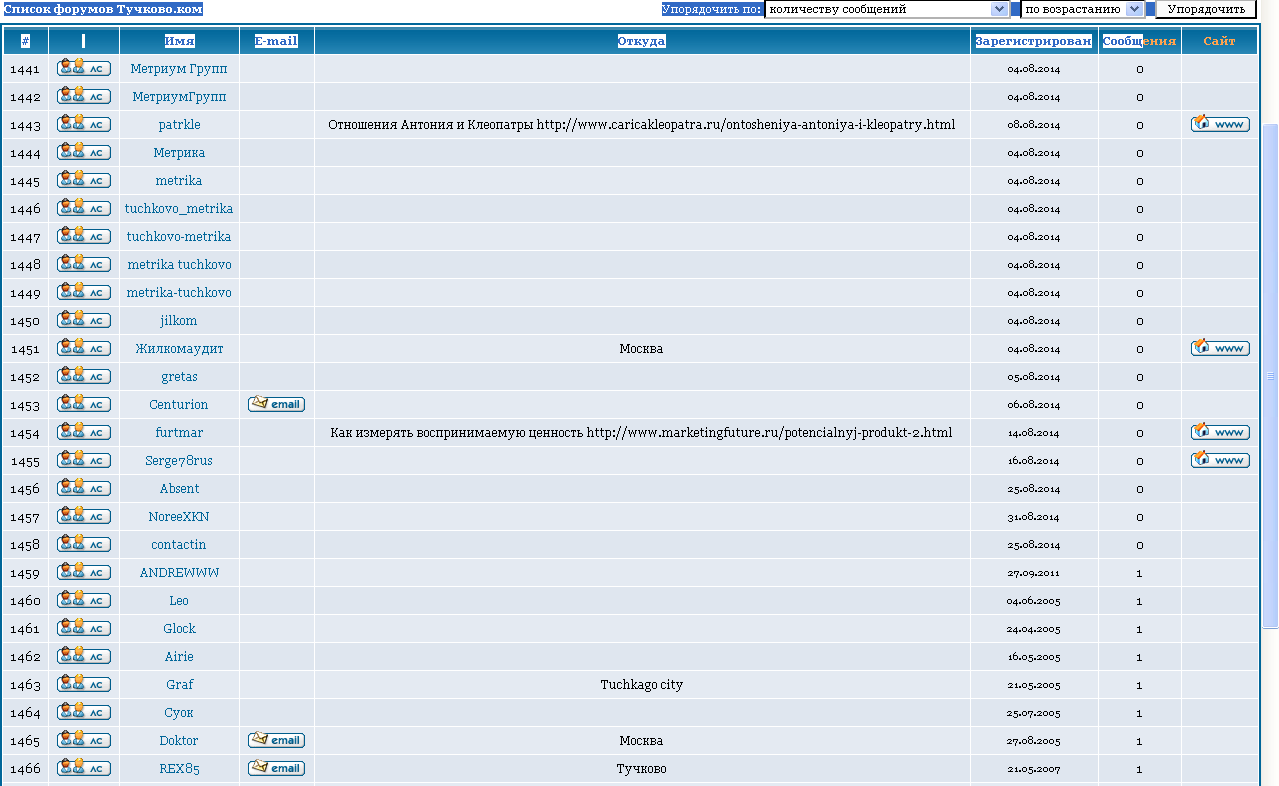Viewport: 1279px width, 786px height.
Task: Open 'Список форумов Тучково.ком' link
Action: click(103, 9)
